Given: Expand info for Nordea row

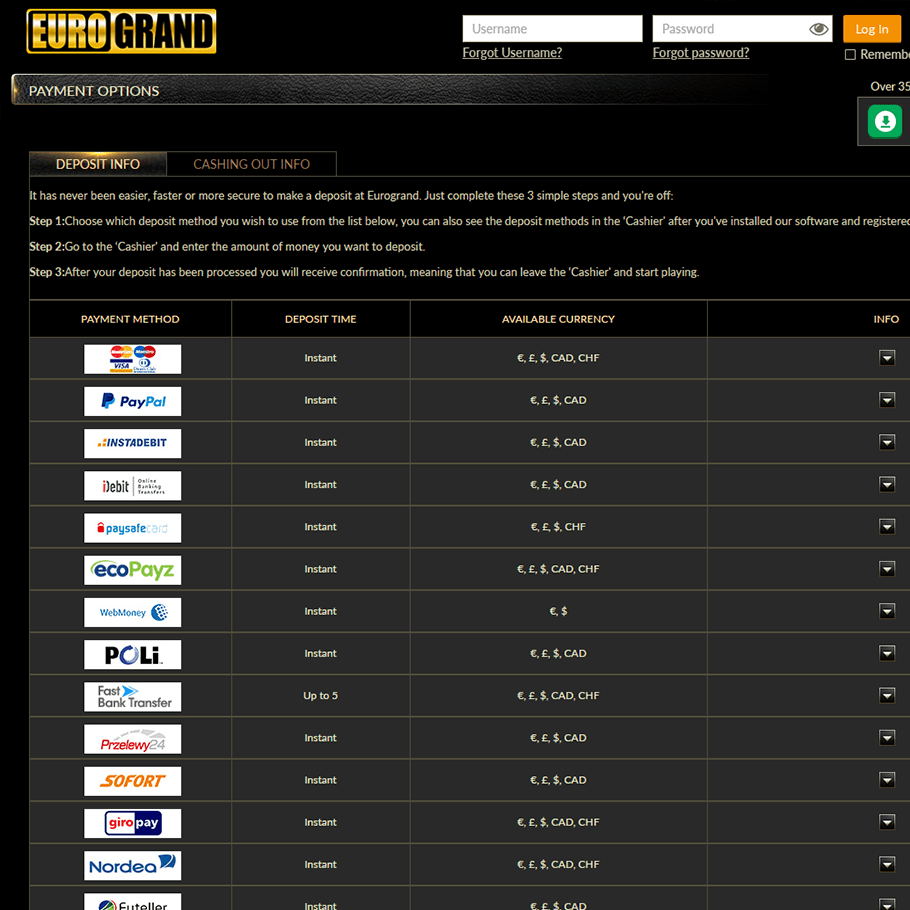Looking at the screenshot, I should coord(887,864).
